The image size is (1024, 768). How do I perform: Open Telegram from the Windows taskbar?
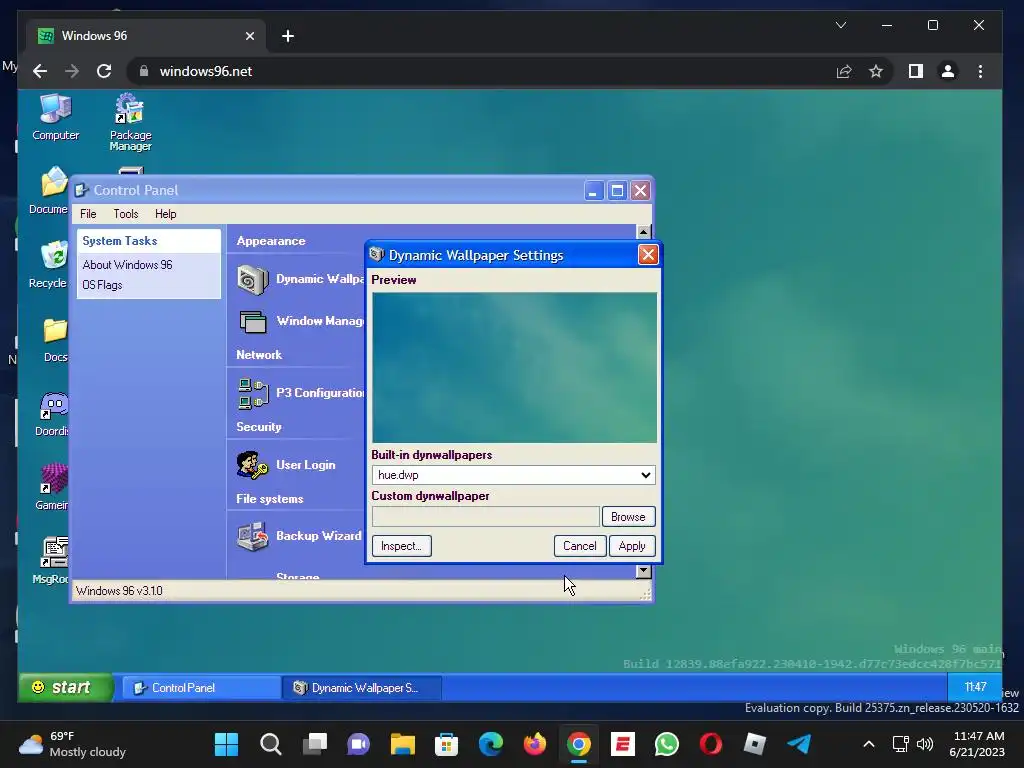click(x=799, y=744)
